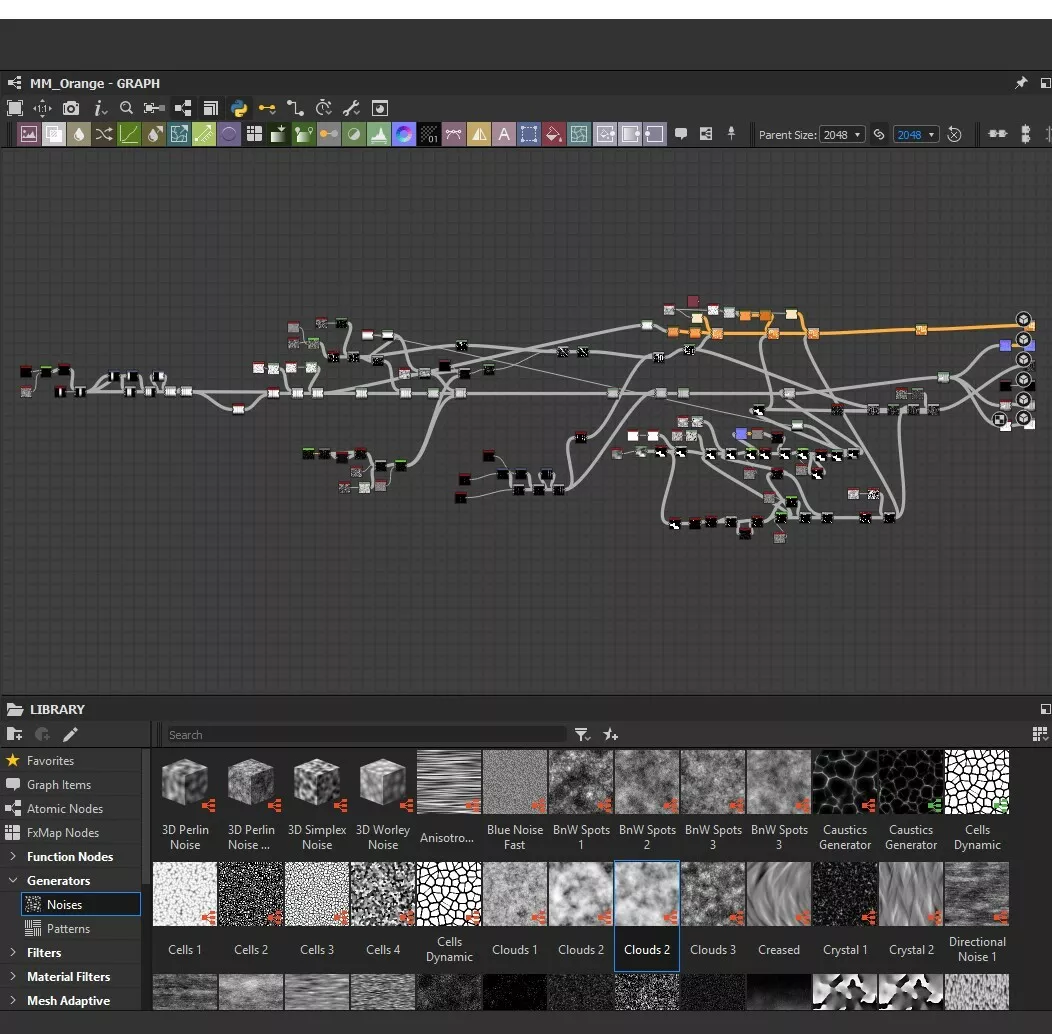
Task: Add a Blend node from the toolbar
Action: pyautogui.click(x=54, y=134)
